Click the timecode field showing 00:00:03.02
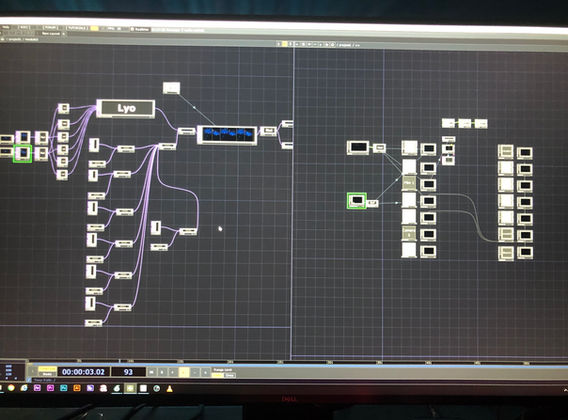Viewport: 568px width, 420px height. (x=83, y=372)
